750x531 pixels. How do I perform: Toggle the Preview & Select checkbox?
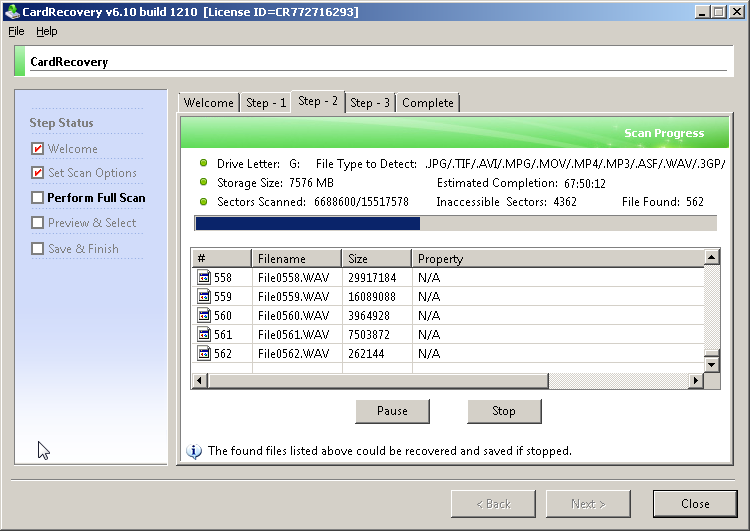(37, 222)
